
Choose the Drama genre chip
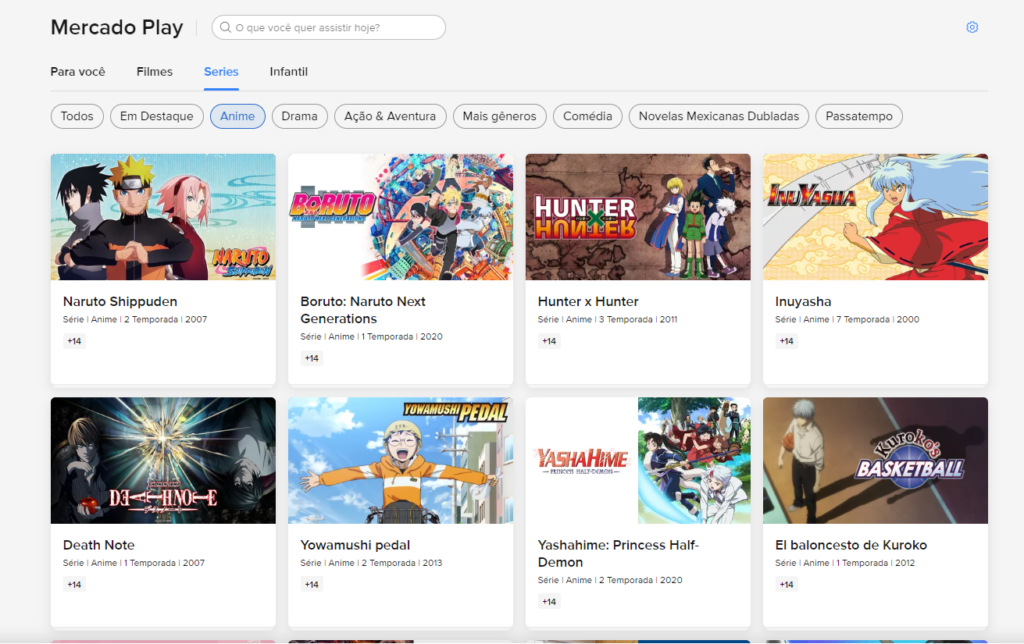pyautogui.click(x=299, y=116)
